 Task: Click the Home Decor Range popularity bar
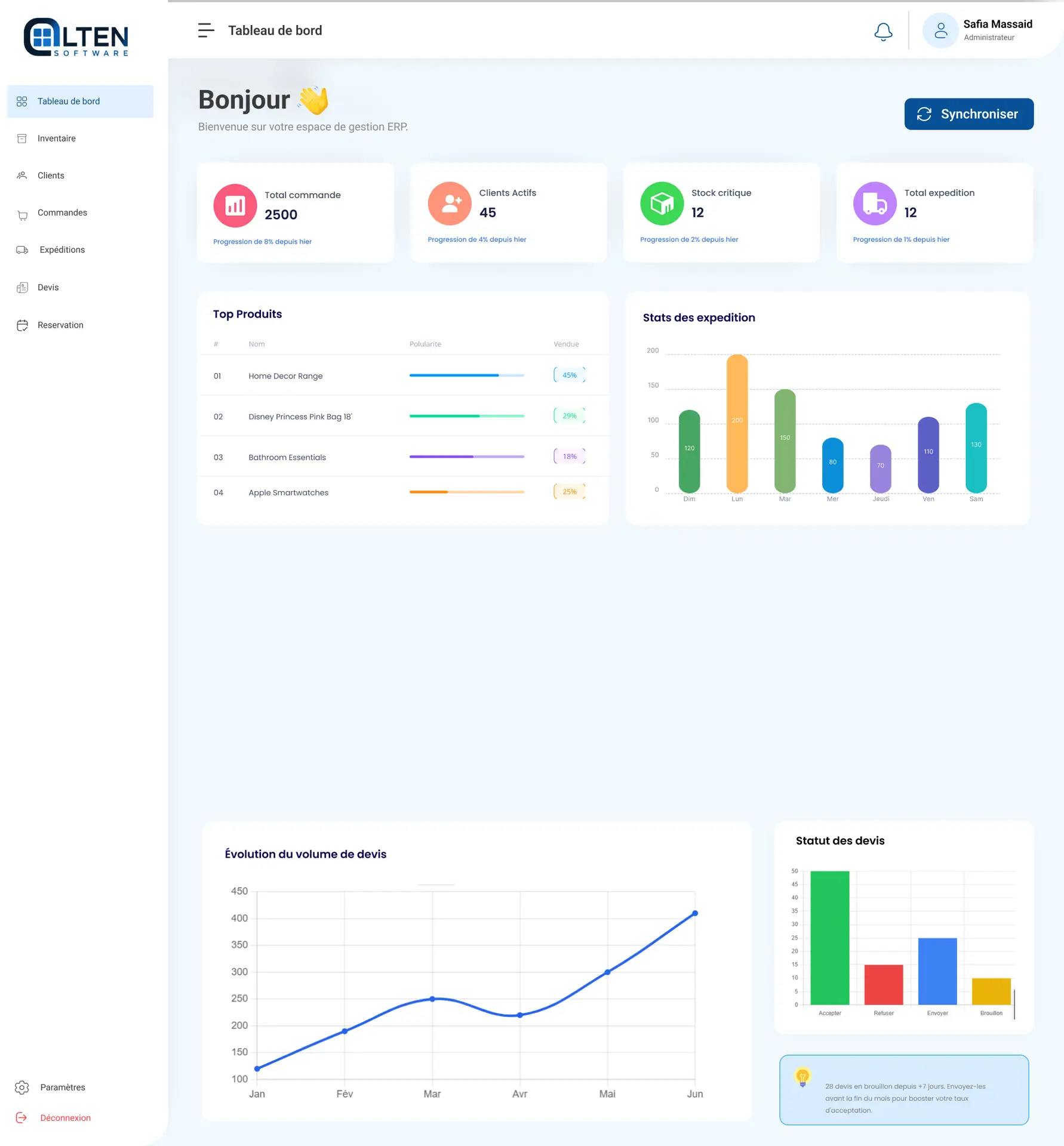tap(467, 375)
